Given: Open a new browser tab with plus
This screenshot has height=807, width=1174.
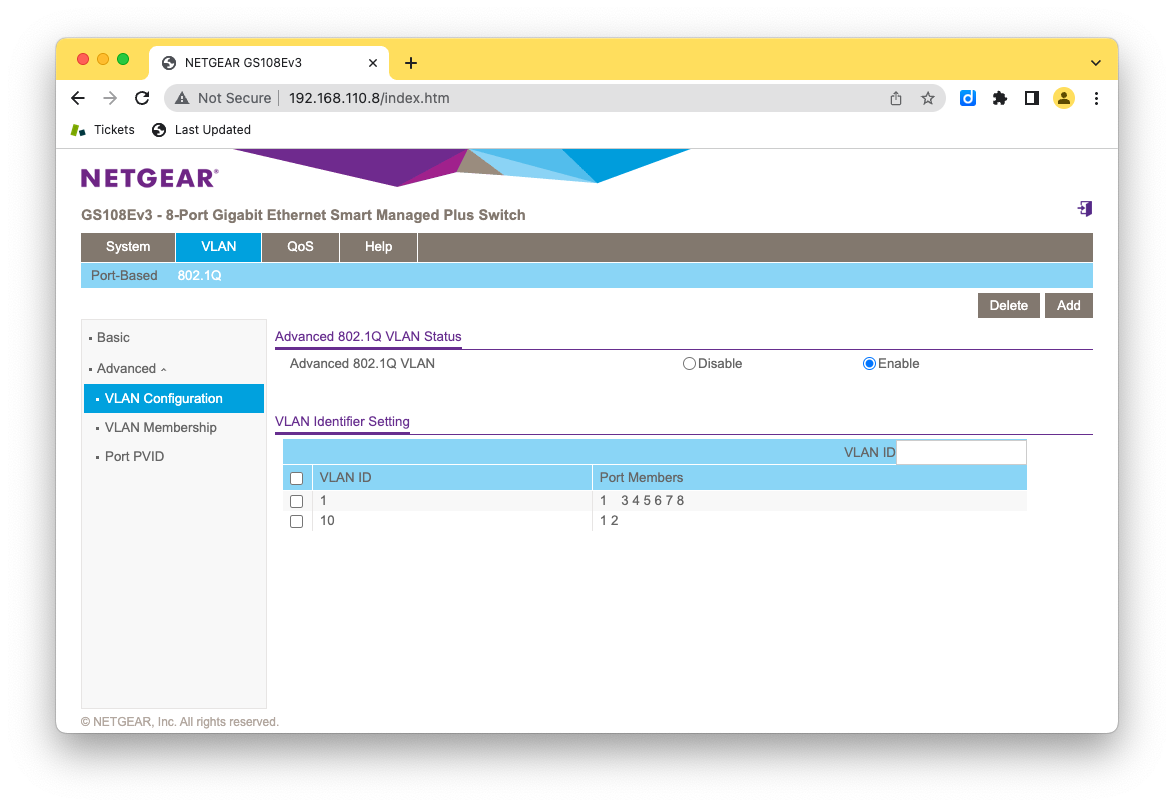Looking at the screenshot, I should click(x=410, y=63).
